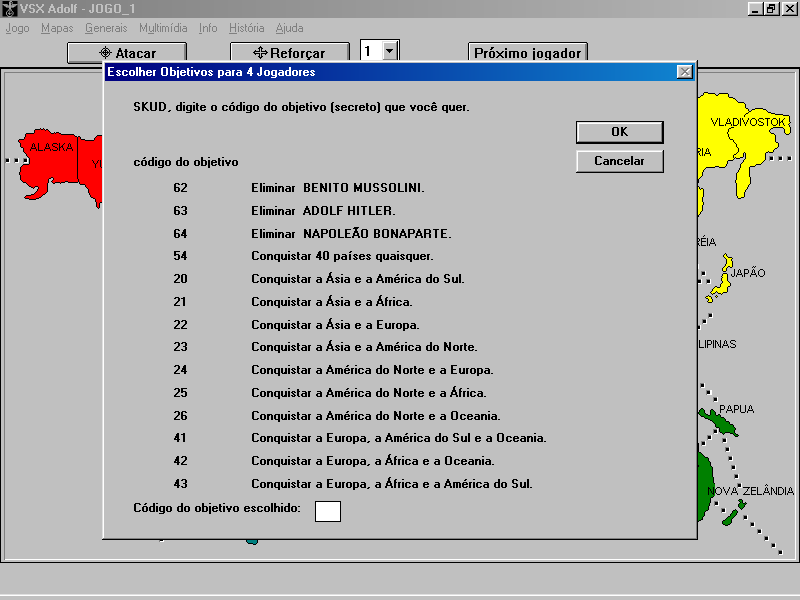The width and height of the screenshot is (800, 600).
Task: Select Conquistar 40 países quaisquer
Action: [342, 256]
